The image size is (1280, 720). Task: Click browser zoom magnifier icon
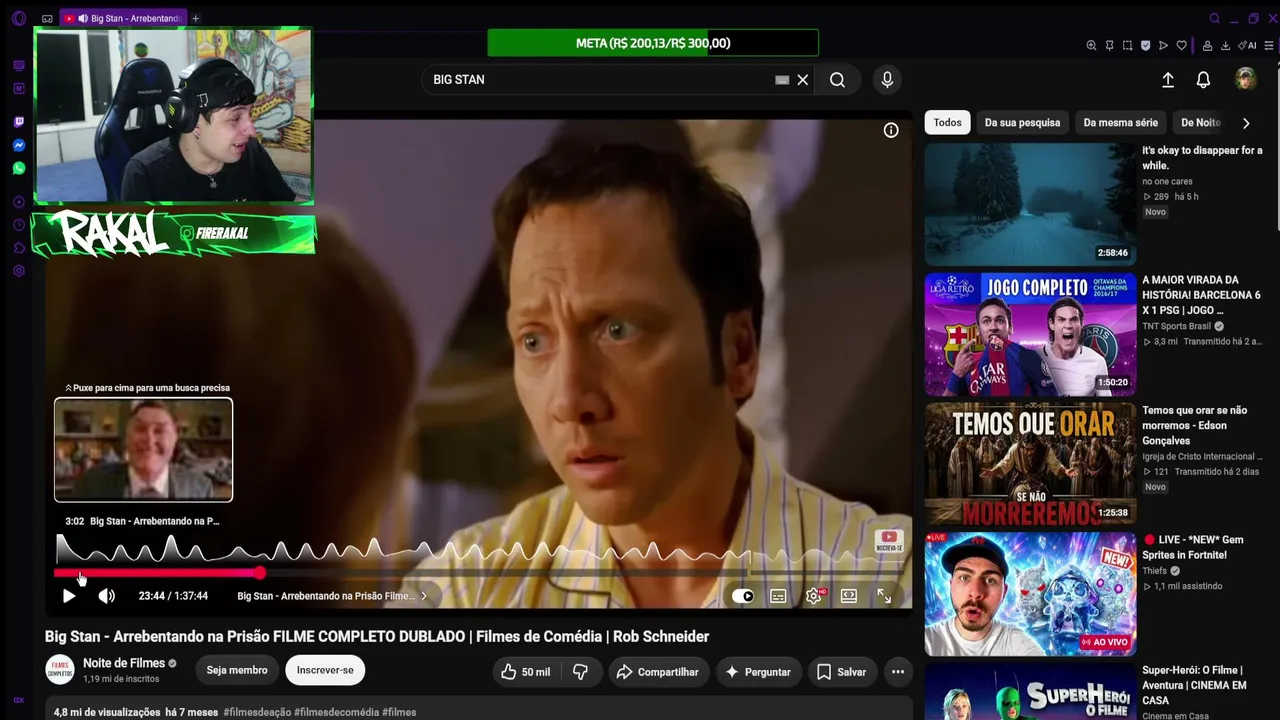[1092, 45]
